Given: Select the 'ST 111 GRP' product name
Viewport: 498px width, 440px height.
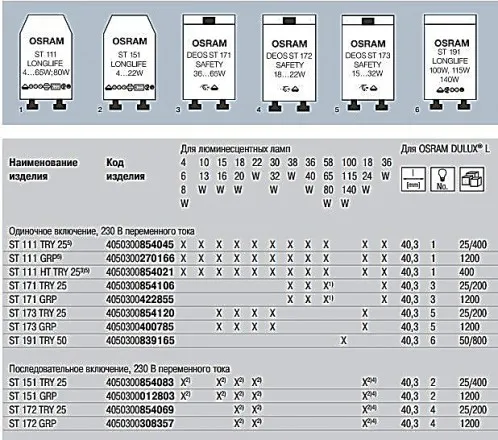Looking at the screenshot, I should click(x=35, y=258).
